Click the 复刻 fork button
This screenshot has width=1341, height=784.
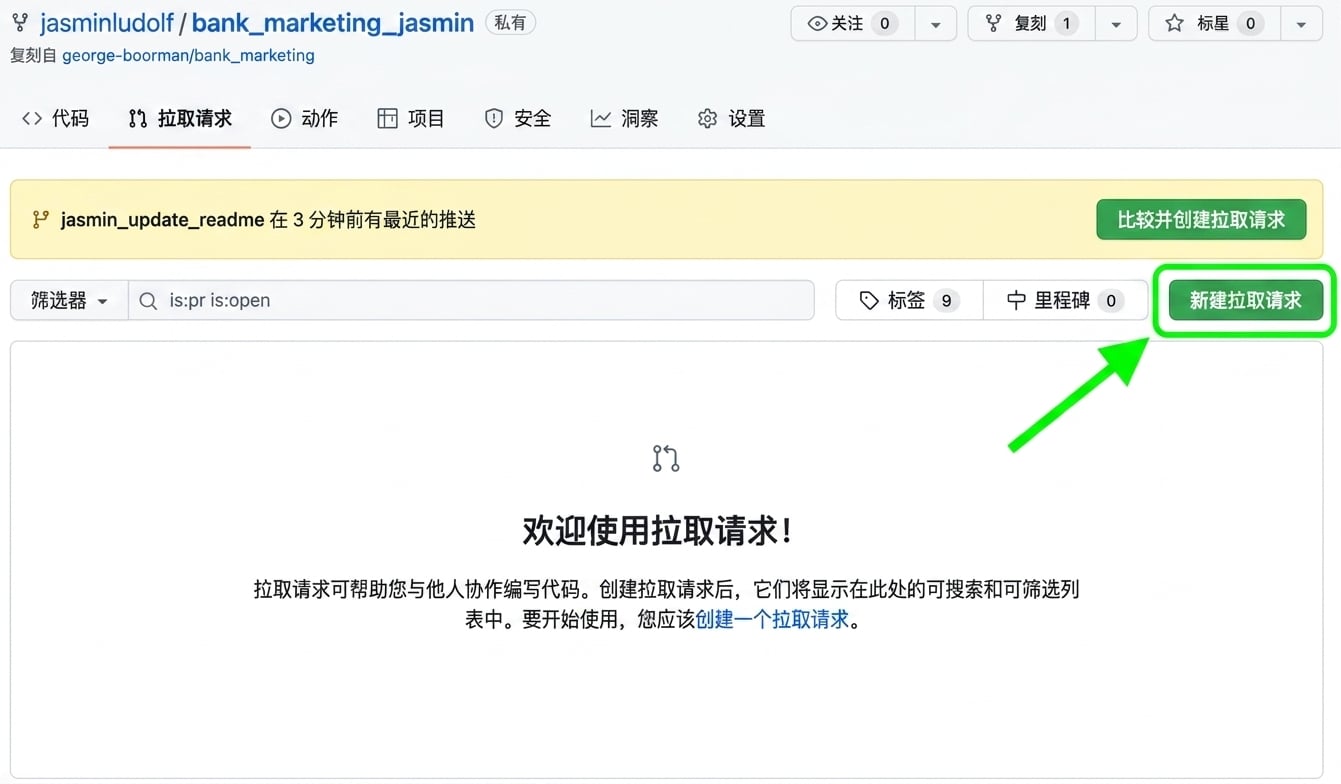(x=1031, y=23)
